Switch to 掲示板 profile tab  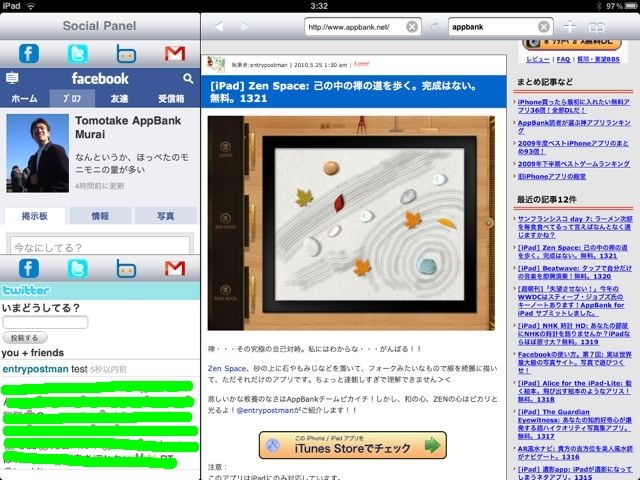[35, 216]
